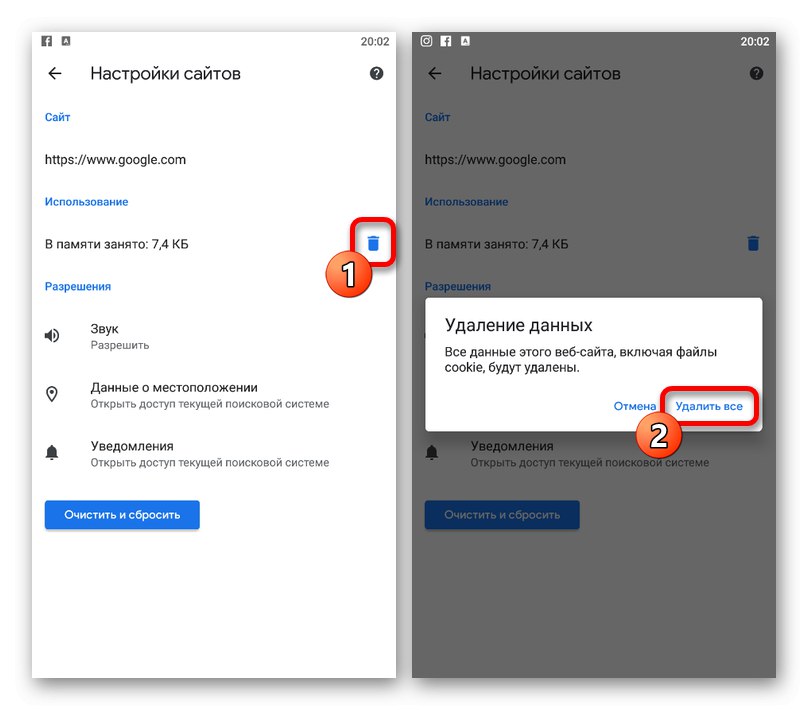808x710 pixels.
Task: Click the blue trash icon marked step 1
Action: click(374, 243)
